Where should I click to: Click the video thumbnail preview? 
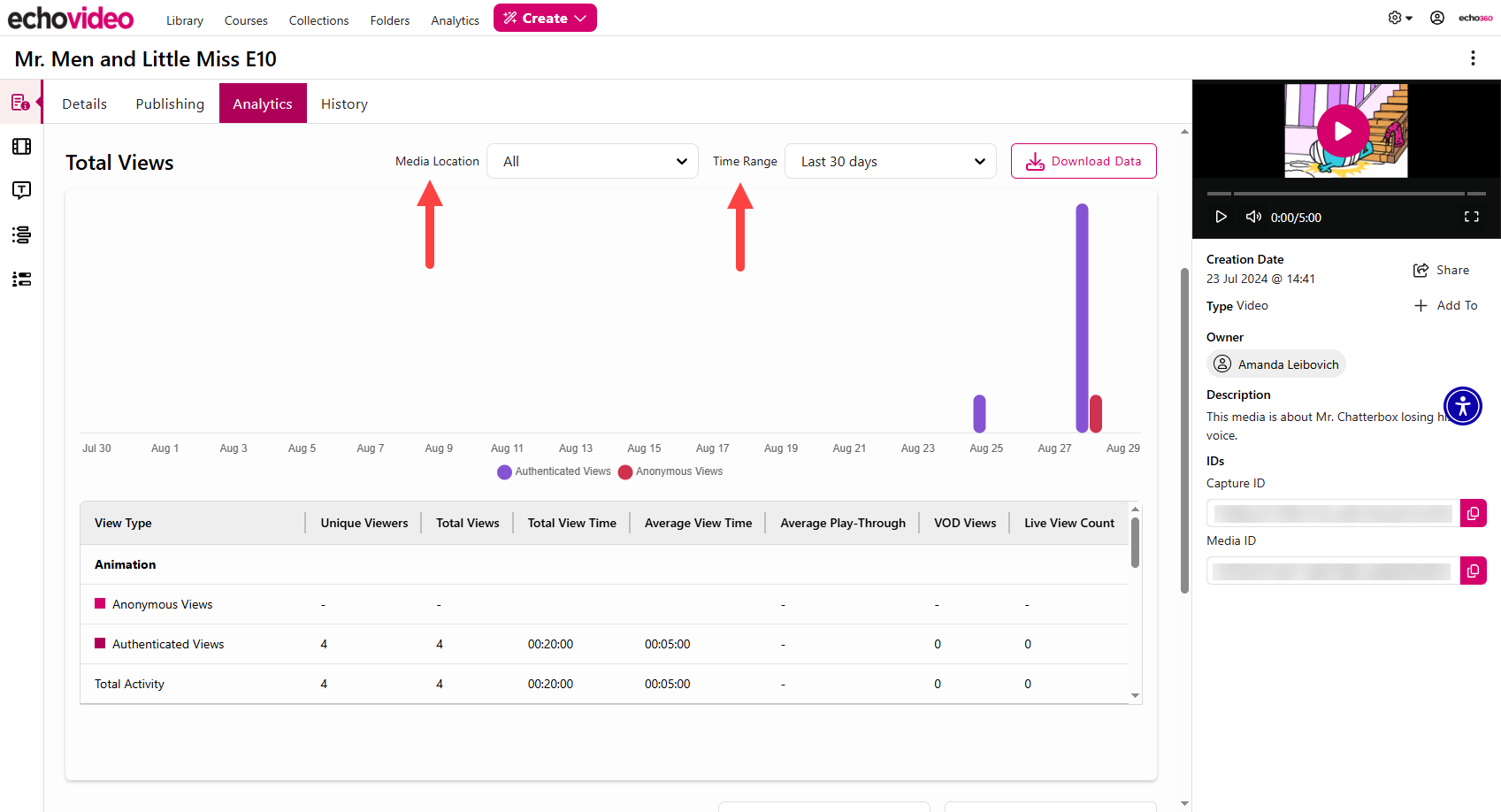pos(1346,131)
